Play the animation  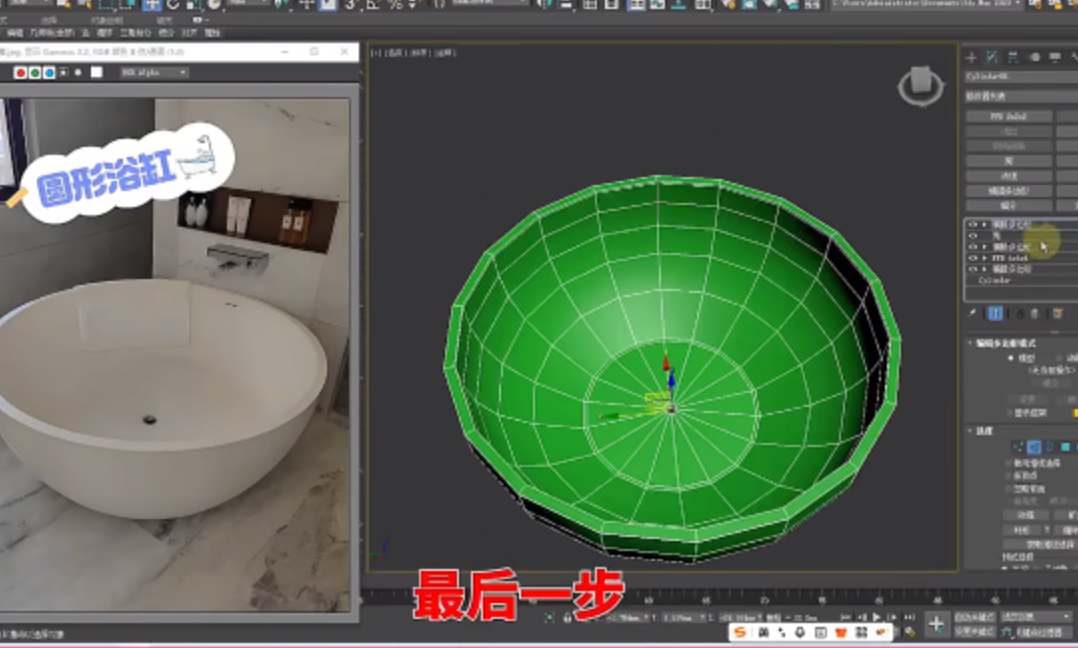click(x=877, y=617)
